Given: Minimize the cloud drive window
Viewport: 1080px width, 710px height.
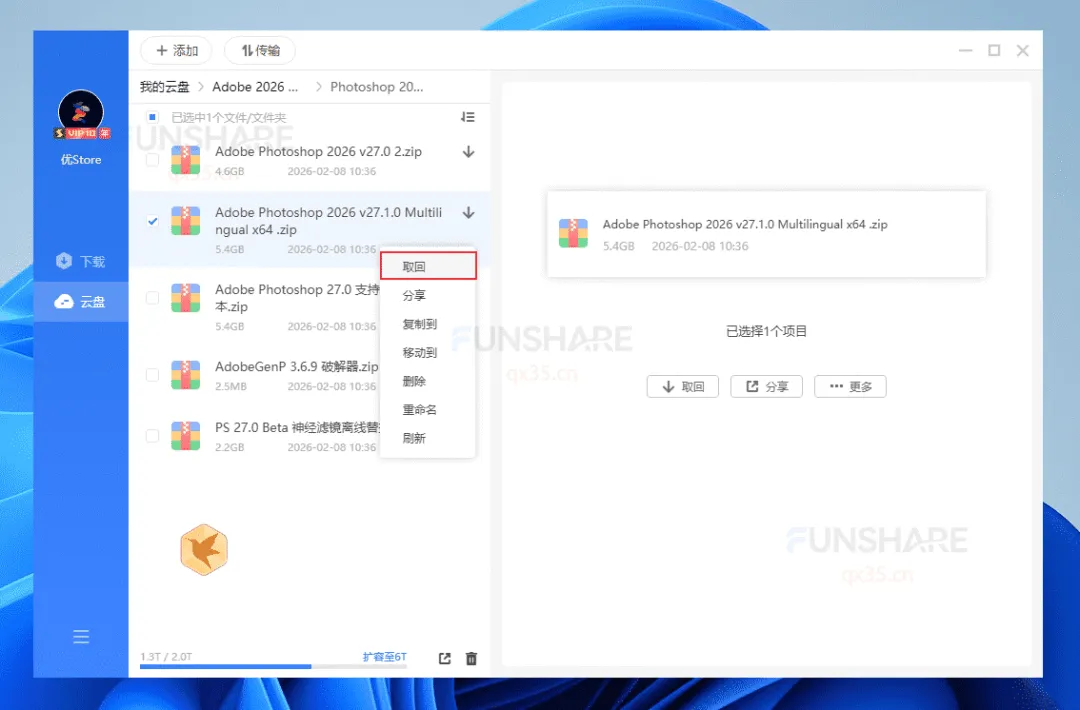Looking at the screenshot, I should [x=966, y=50].
